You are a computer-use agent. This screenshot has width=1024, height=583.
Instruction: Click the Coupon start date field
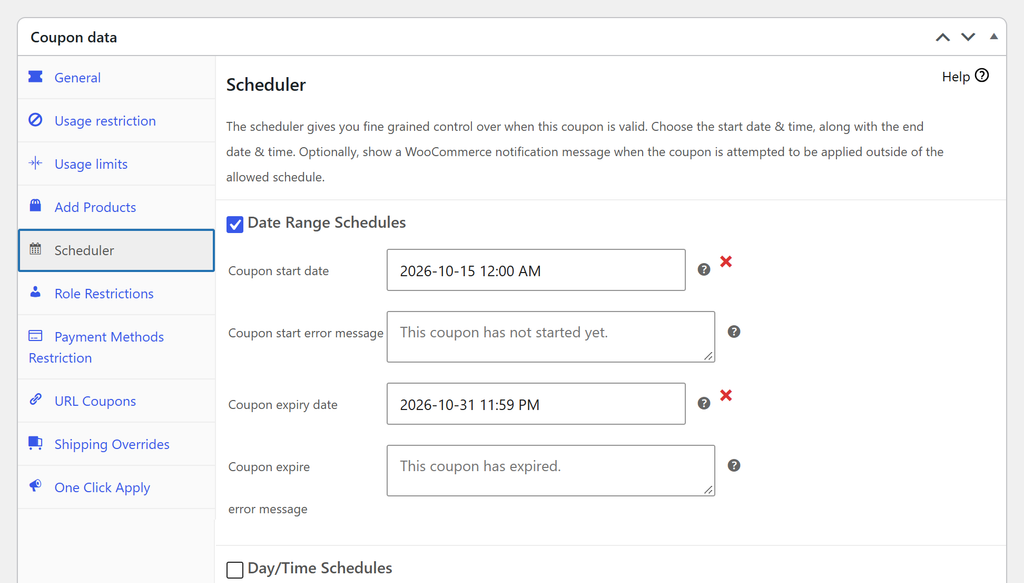tap(536, 270)
